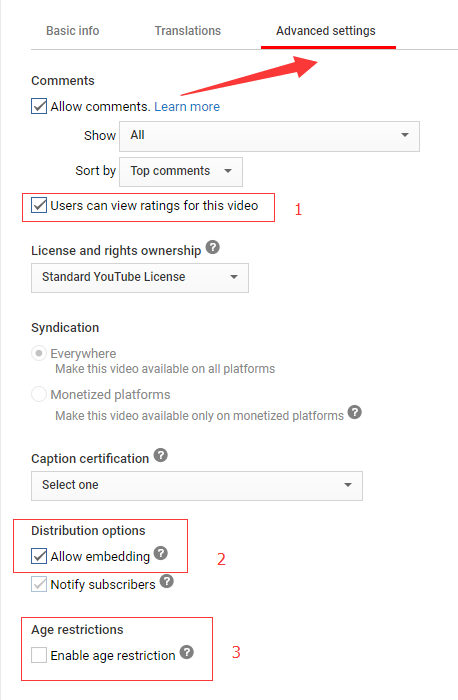Open the Translations tab
The height and width of the screenshot is (700, 458).
(x=187, y=31)
